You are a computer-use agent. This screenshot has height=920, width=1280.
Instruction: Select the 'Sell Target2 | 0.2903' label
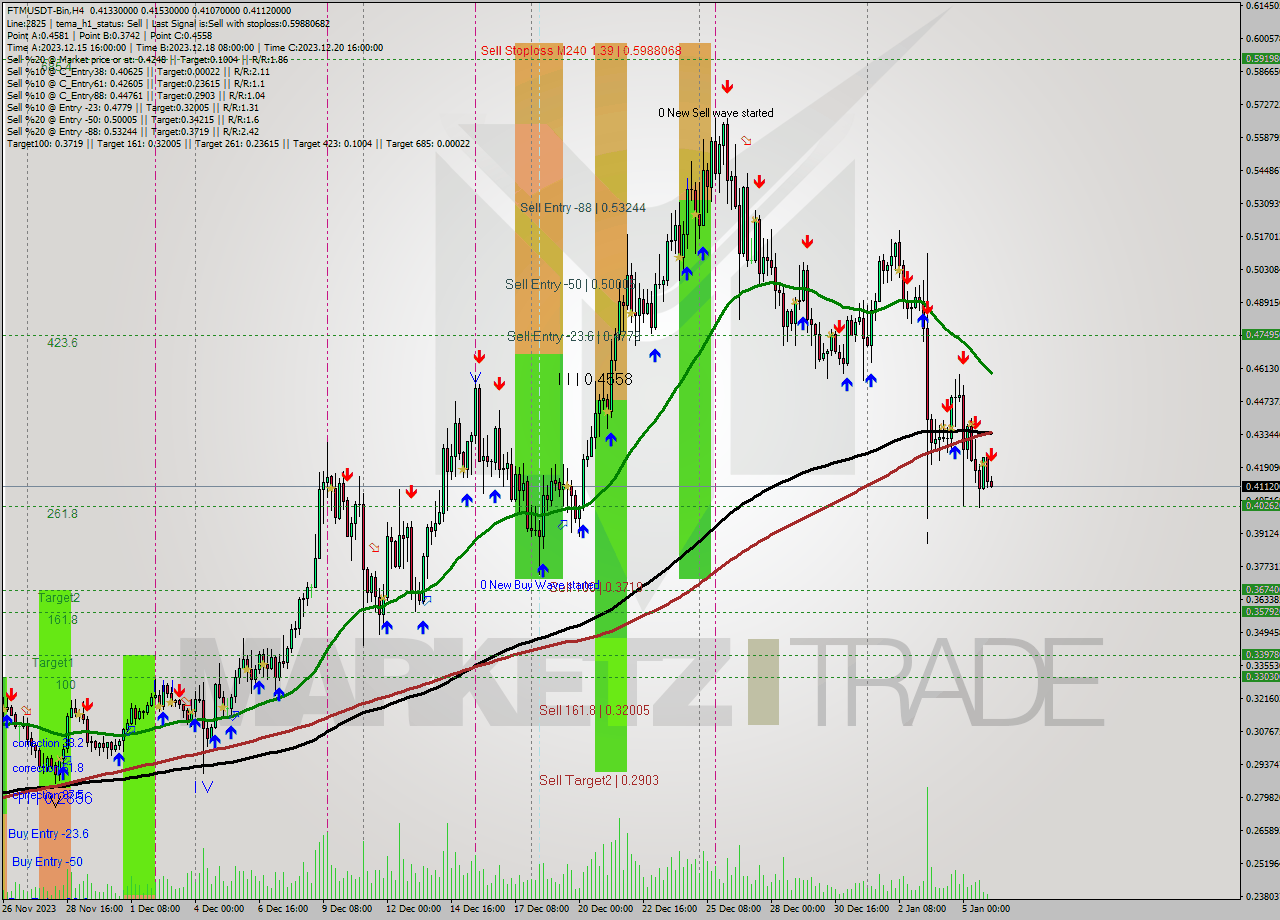pos(599,780)
